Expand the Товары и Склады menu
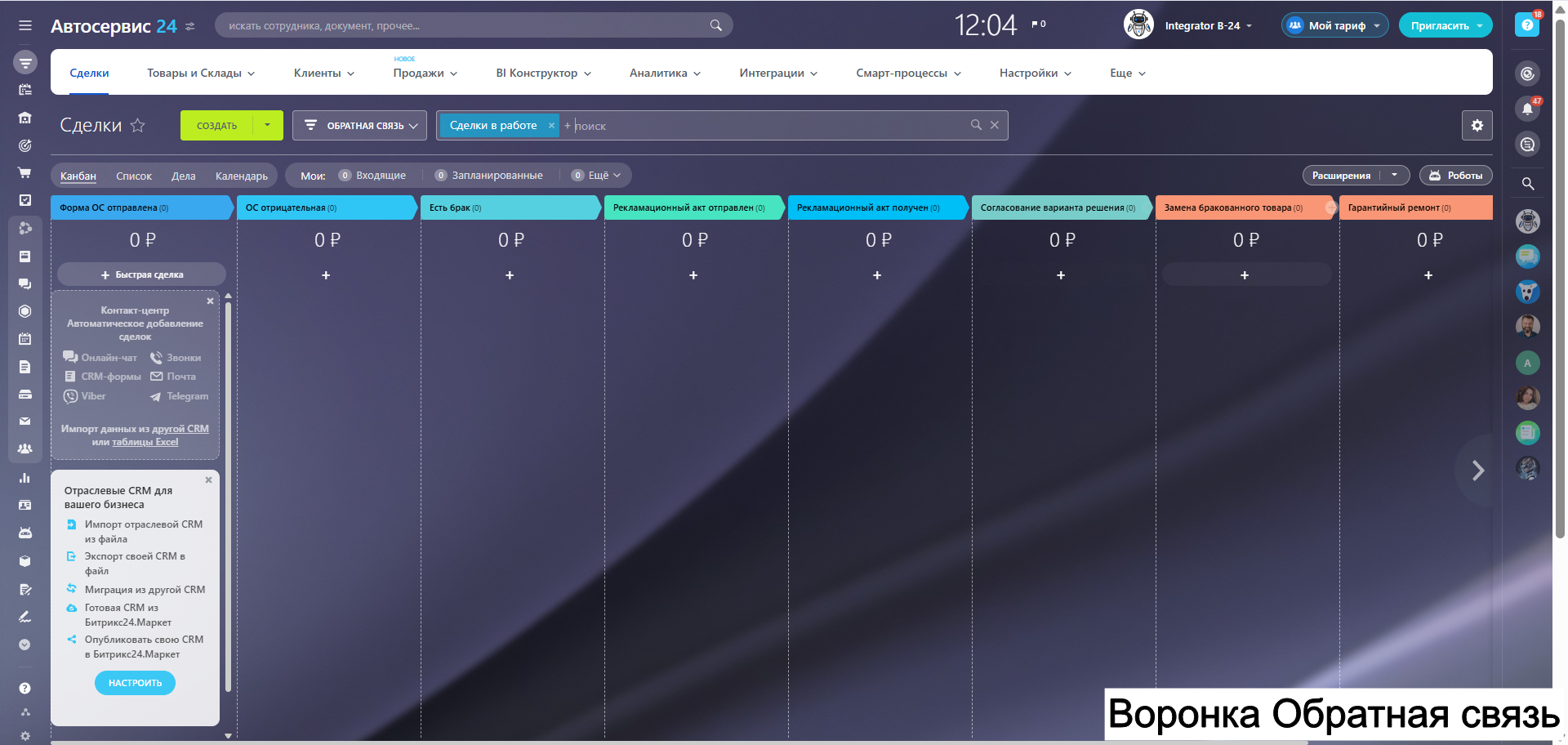Screen dimensions: 1568x745 coord(201,73)
